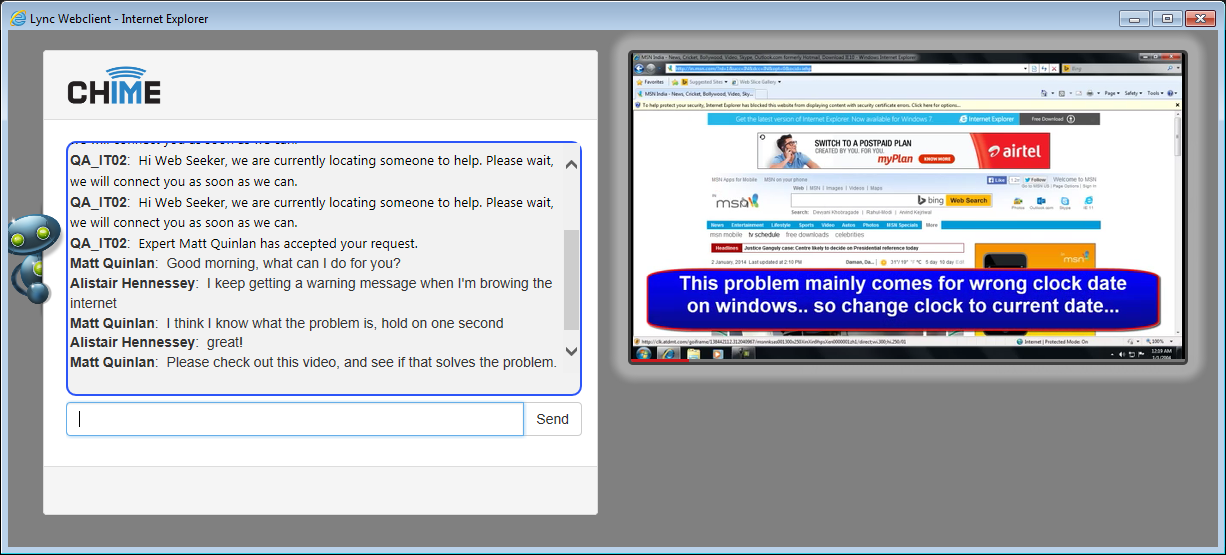This screenshot has width=1226, height=555.
Task: Click the CHIME logo
Action: (x=114, y=85)
